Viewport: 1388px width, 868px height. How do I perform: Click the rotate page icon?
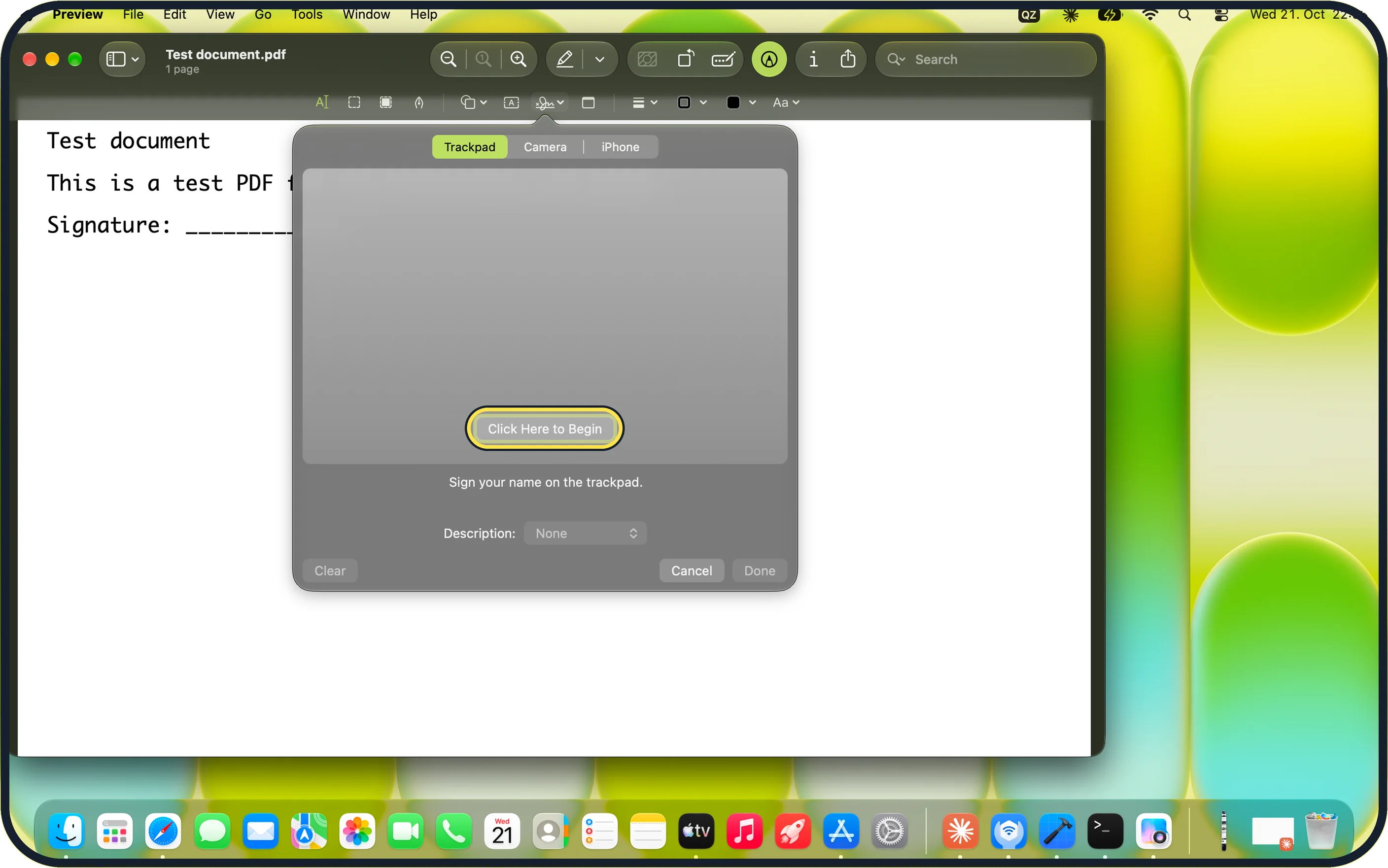686,59
